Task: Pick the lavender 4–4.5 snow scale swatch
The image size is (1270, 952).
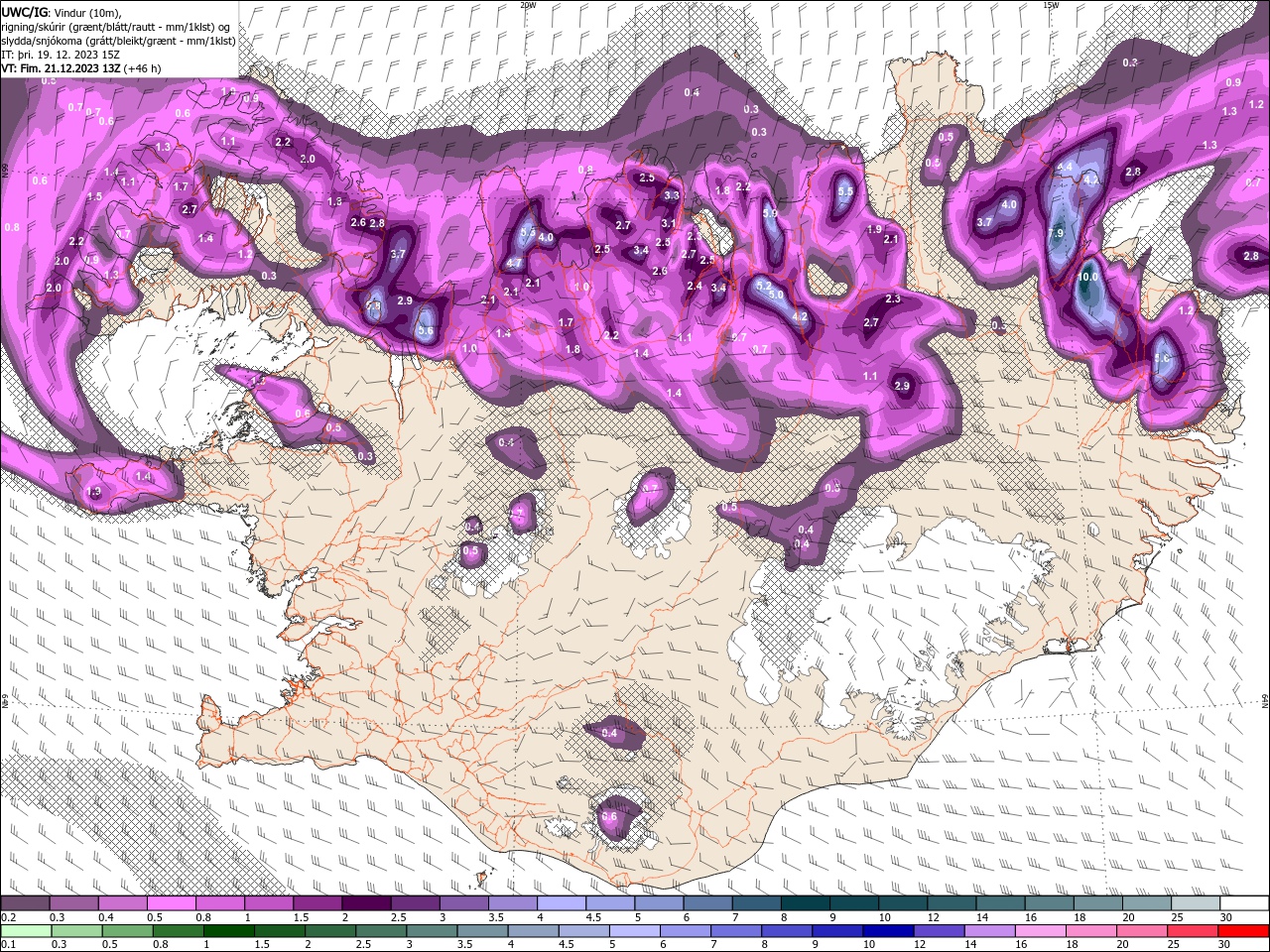Action: 561,904
